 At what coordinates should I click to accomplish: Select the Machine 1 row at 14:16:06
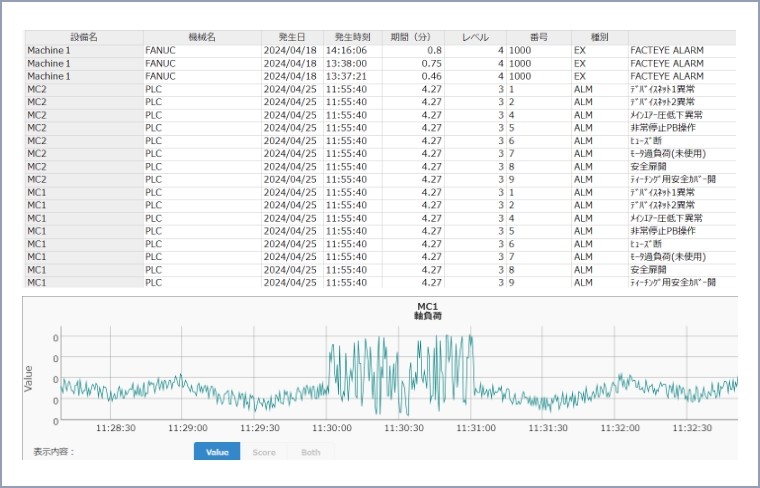[x=83, y=50]
